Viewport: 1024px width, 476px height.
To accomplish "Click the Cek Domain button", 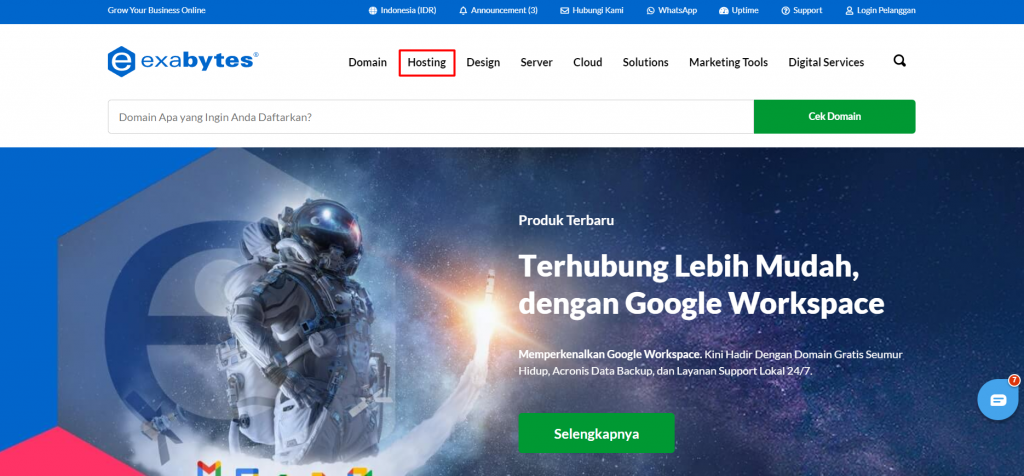I will 835,116.
